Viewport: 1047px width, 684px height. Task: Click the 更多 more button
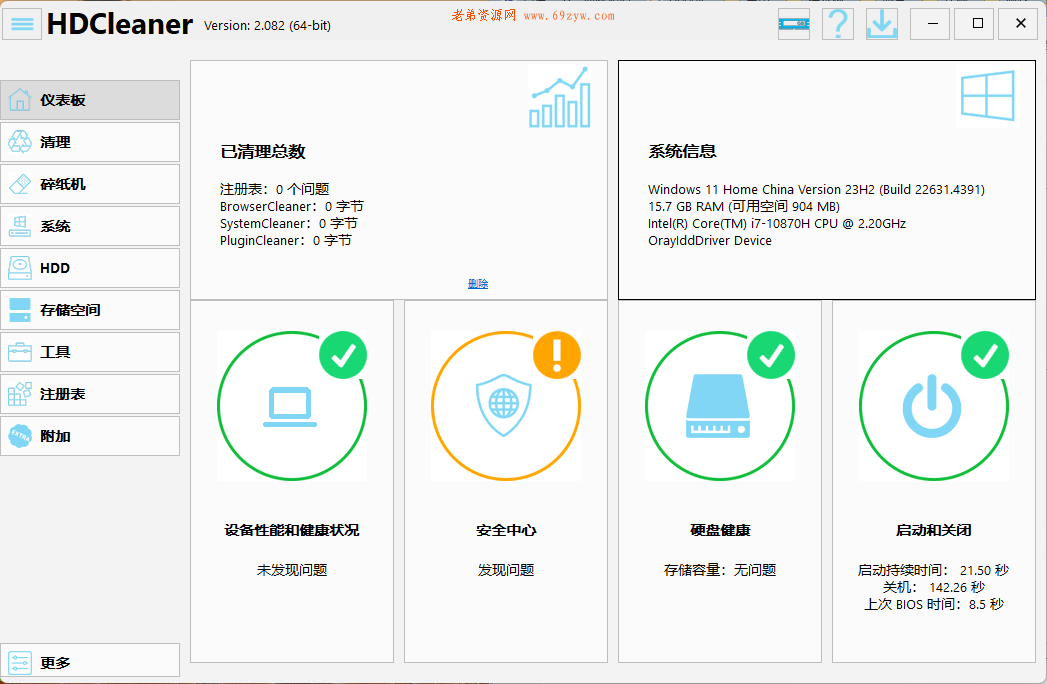(90, 663)
